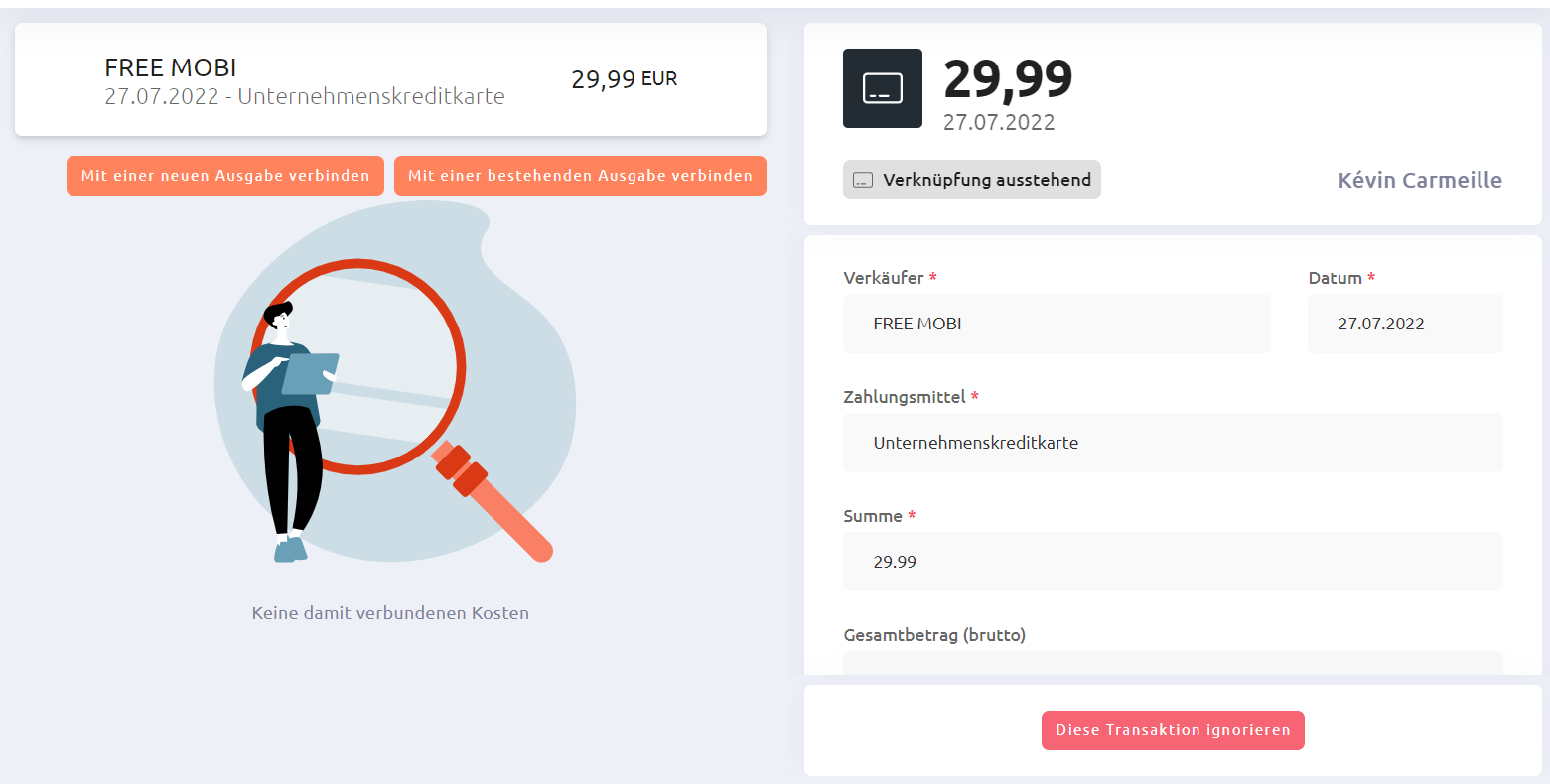Click the Verkäufer field label
The height and width of the screenshot is (784, 1550).
pos(884,278)
